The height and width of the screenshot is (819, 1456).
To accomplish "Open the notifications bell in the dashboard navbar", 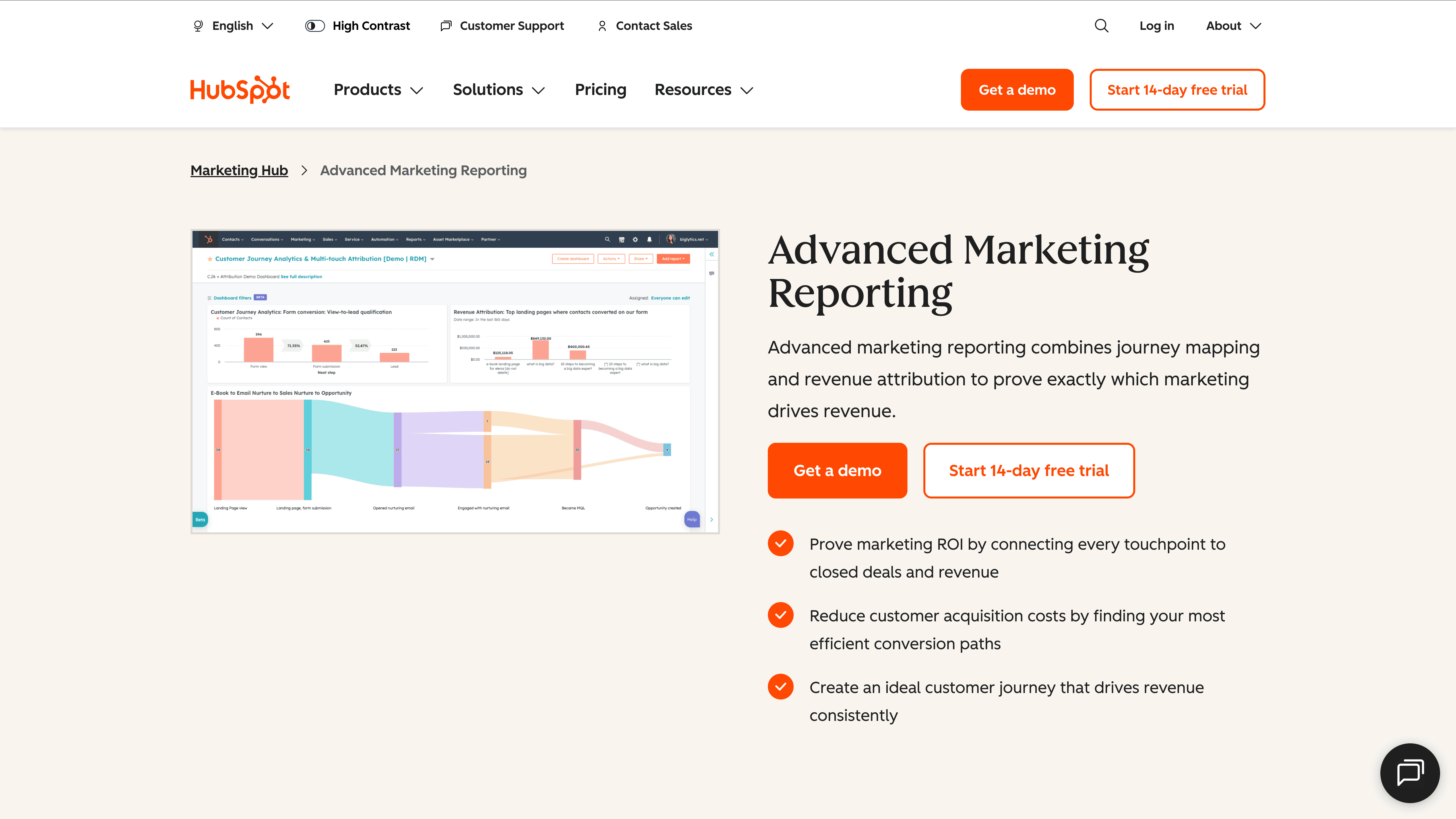I will [649, 240].
